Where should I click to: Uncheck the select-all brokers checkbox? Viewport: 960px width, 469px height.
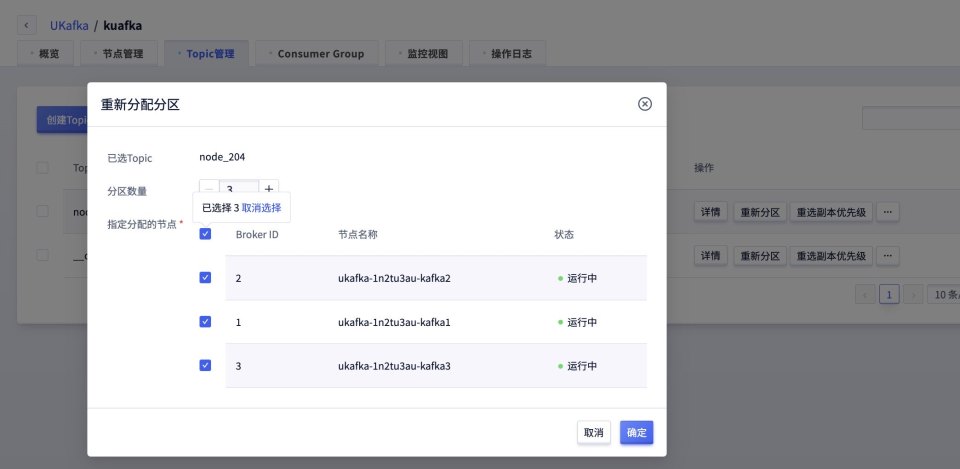205,234
